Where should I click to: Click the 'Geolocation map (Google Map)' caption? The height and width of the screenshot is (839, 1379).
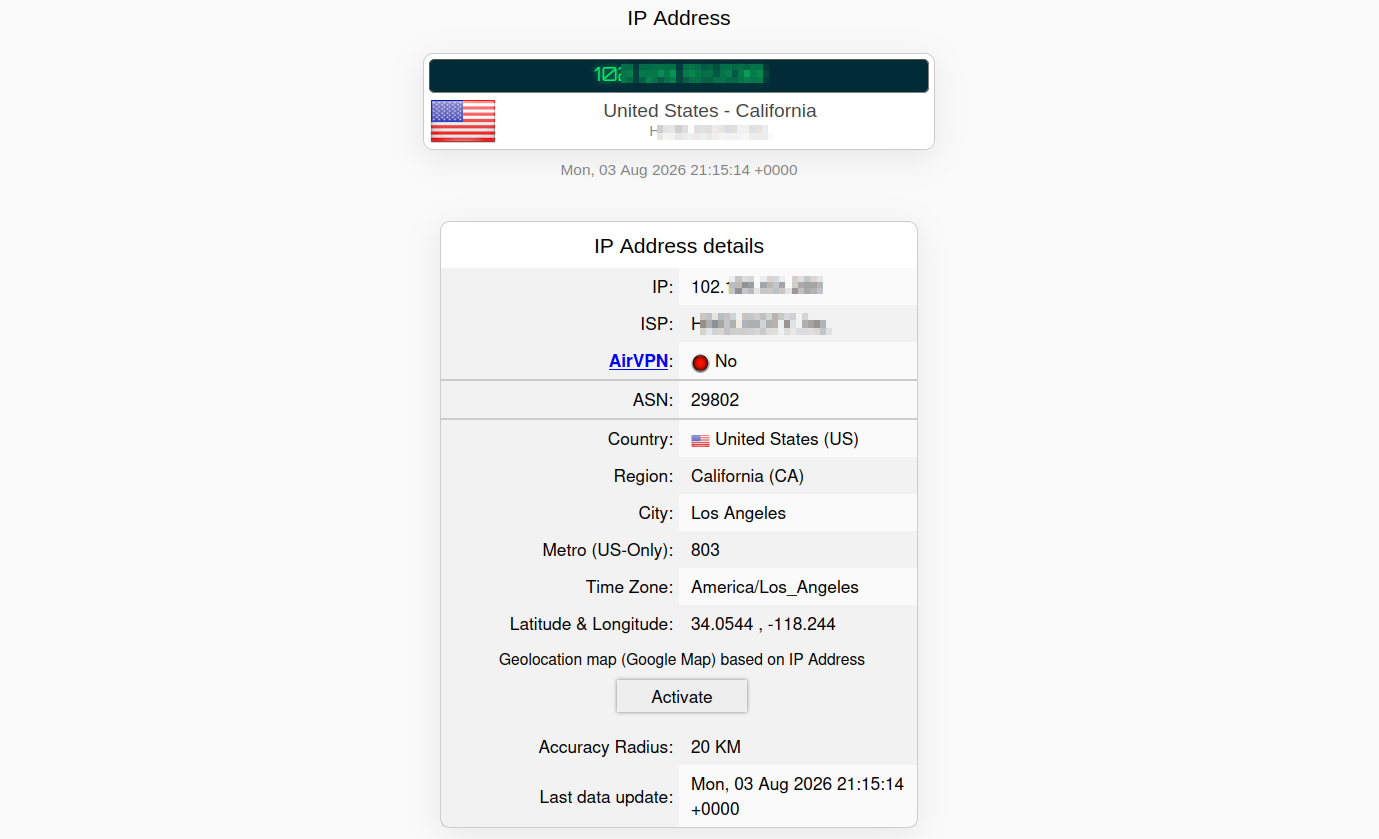pos(682,659)
